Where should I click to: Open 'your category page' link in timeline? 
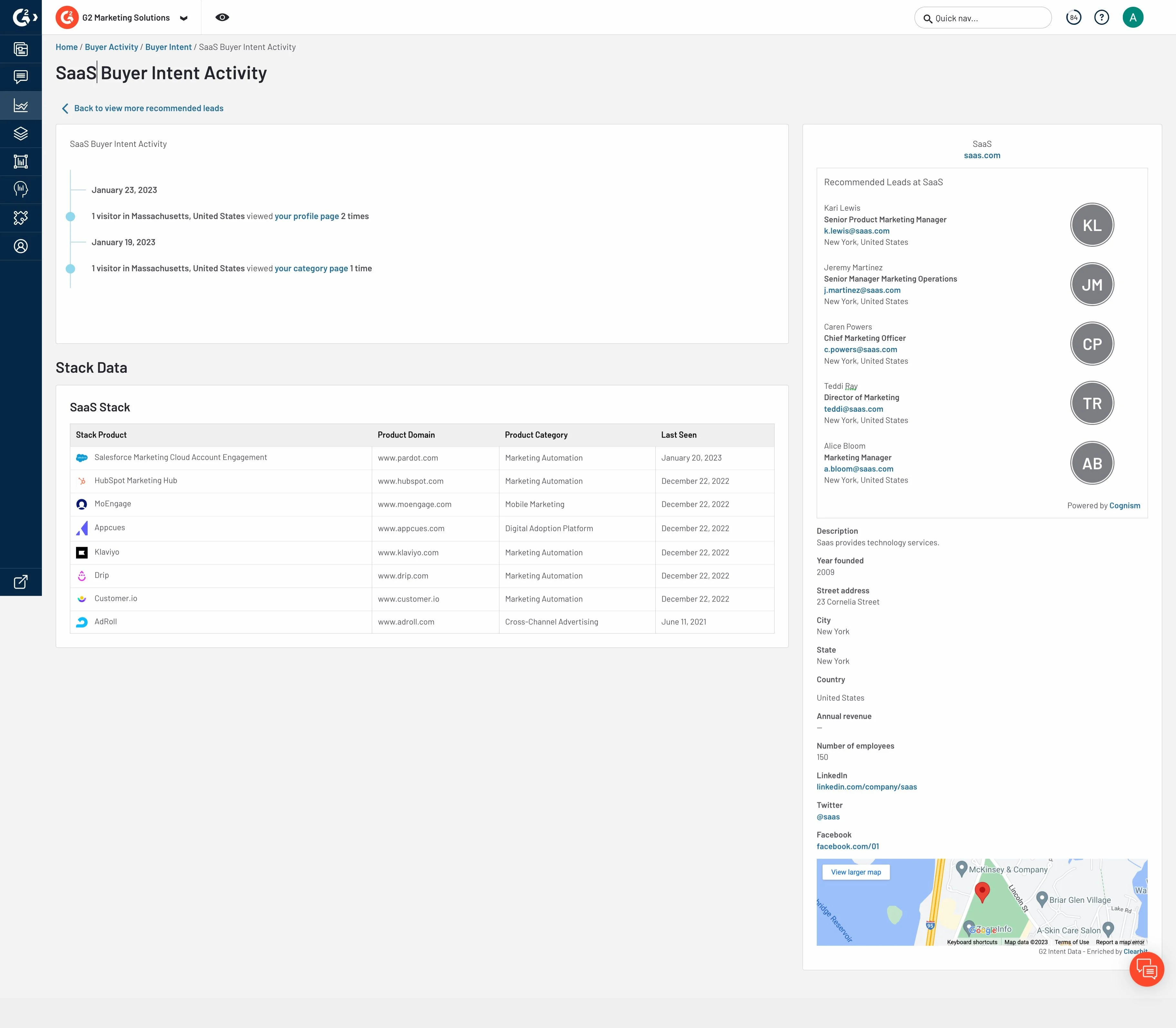pos(312,268)
